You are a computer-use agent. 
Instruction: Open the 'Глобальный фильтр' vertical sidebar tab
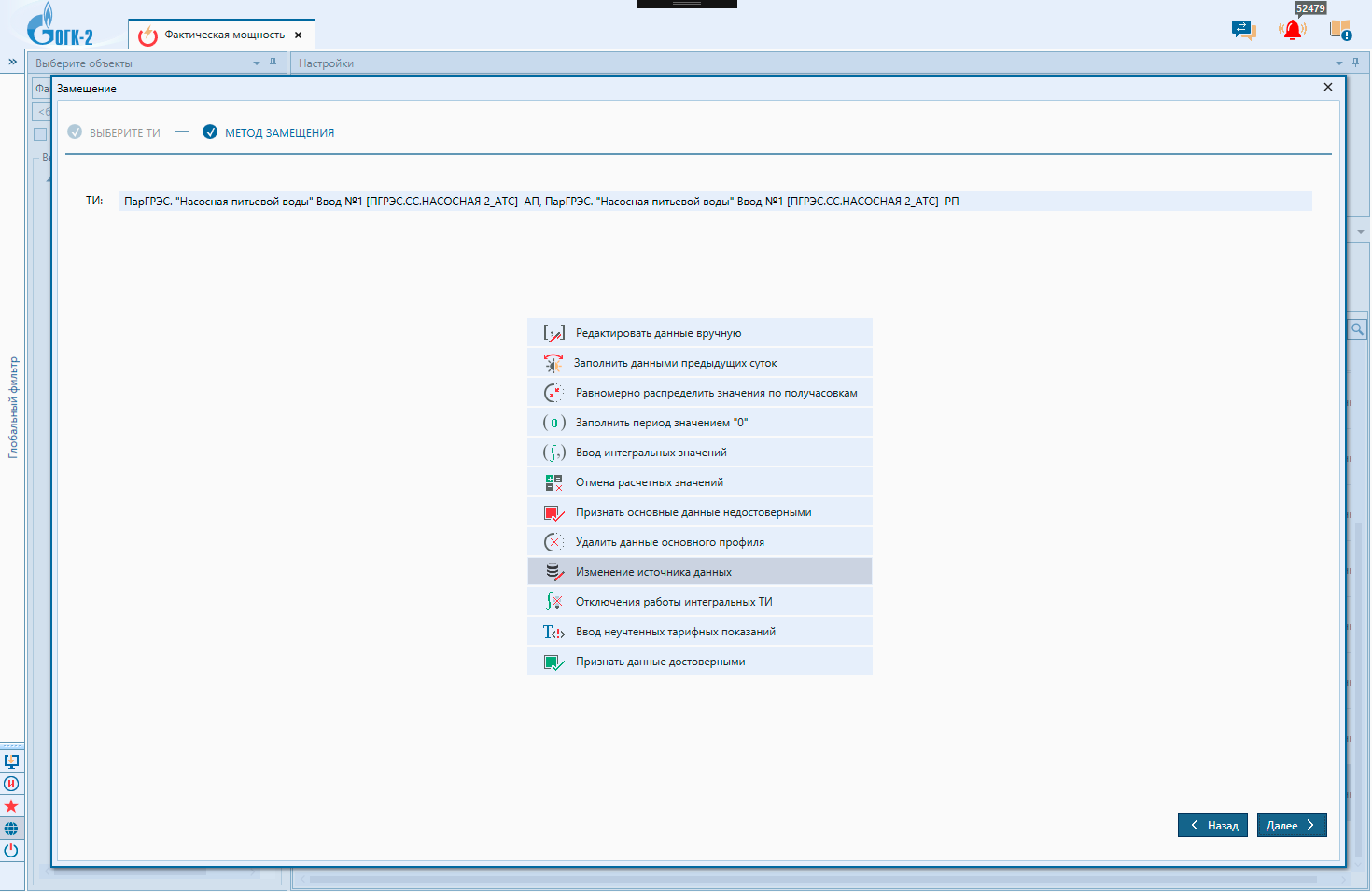(13, 407)
